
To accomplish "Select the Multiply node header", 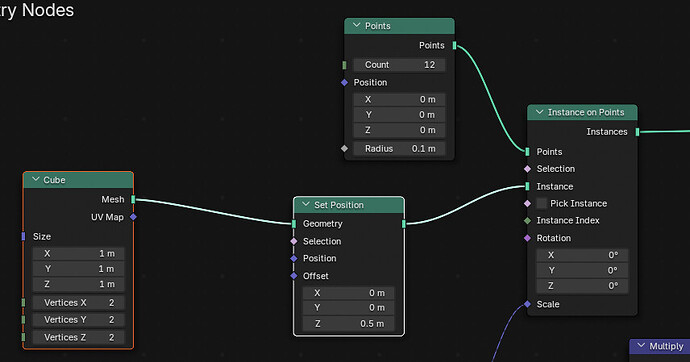I will [659, 346].
